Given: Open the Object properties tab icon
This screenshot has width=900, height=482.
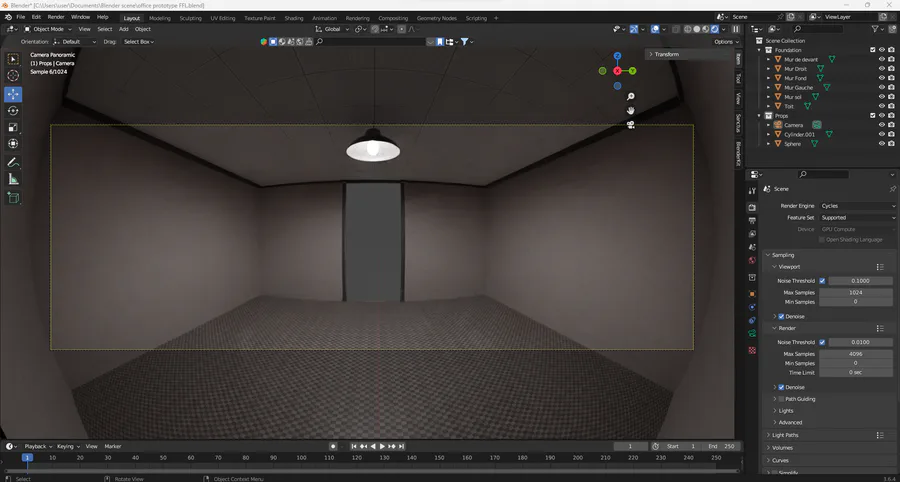Looking at the screenshot, I should click(x=752, y=294).
